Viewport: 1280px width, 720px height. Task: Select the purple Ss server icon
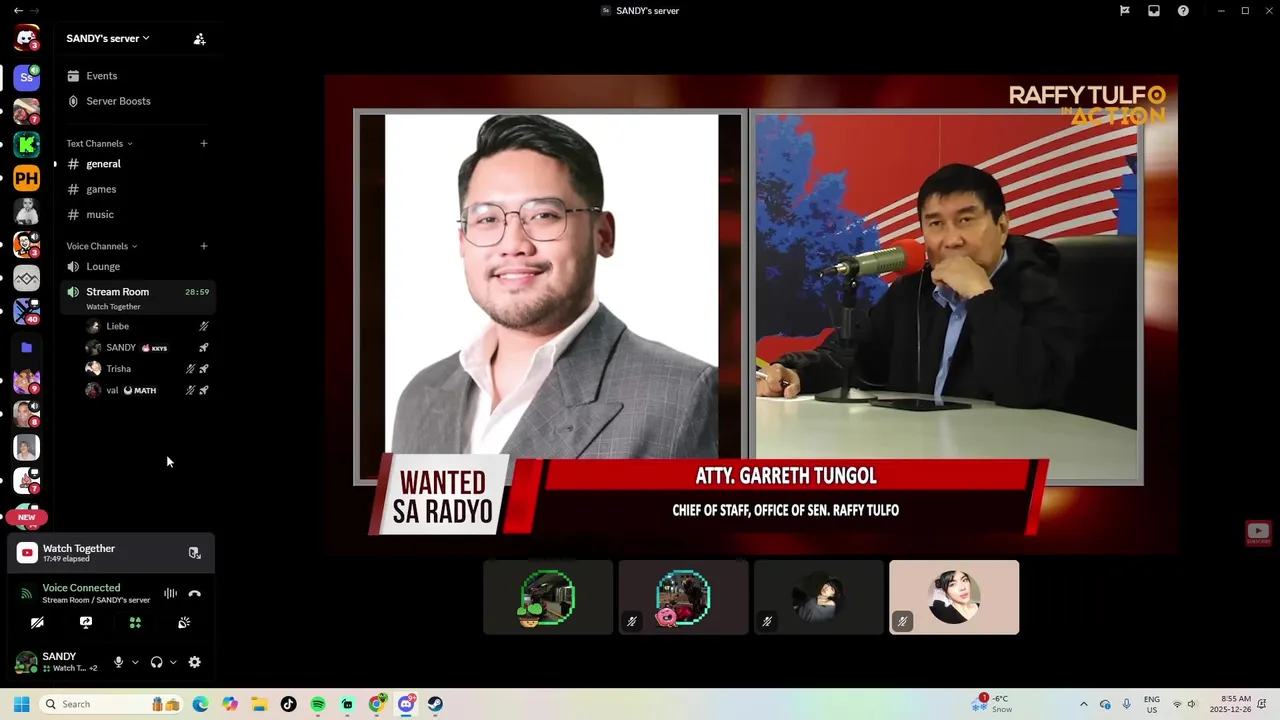(27, 77)
